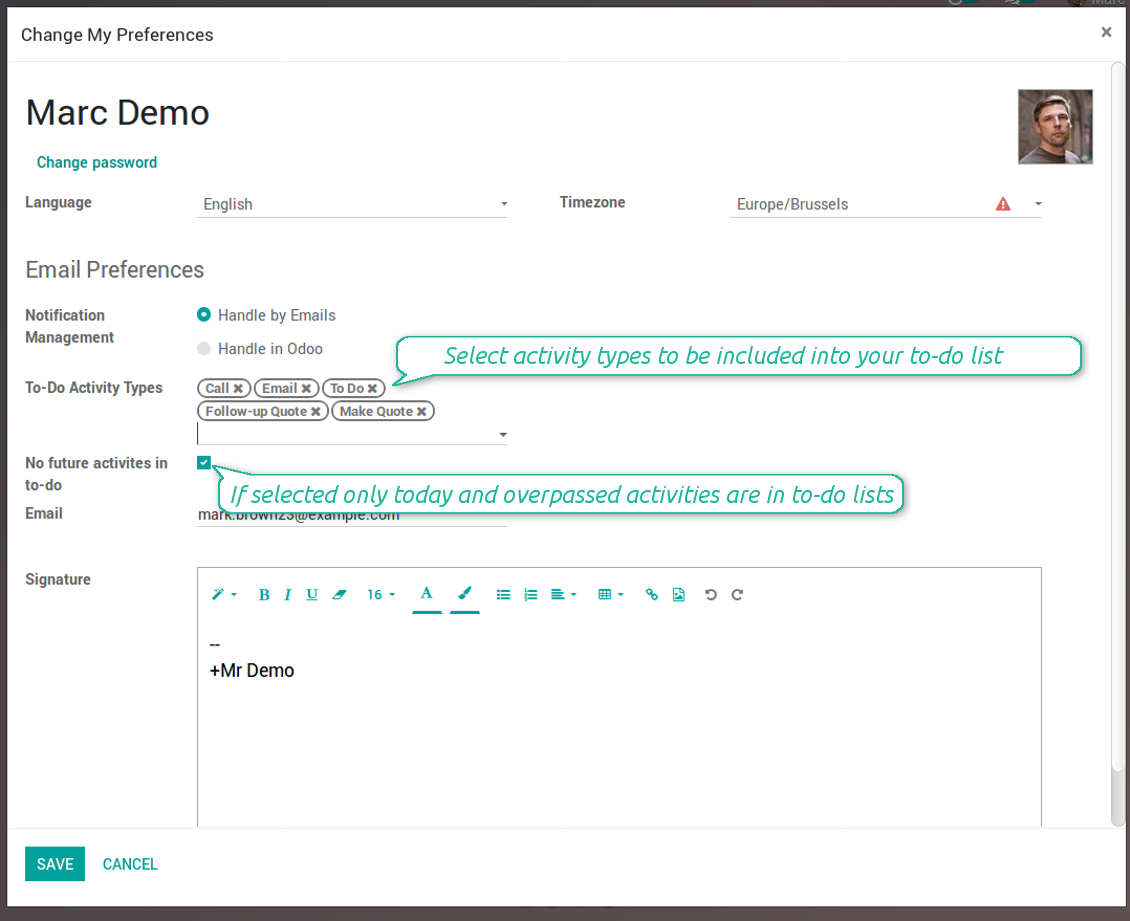Undo the last signature edit

click(711, 595)
